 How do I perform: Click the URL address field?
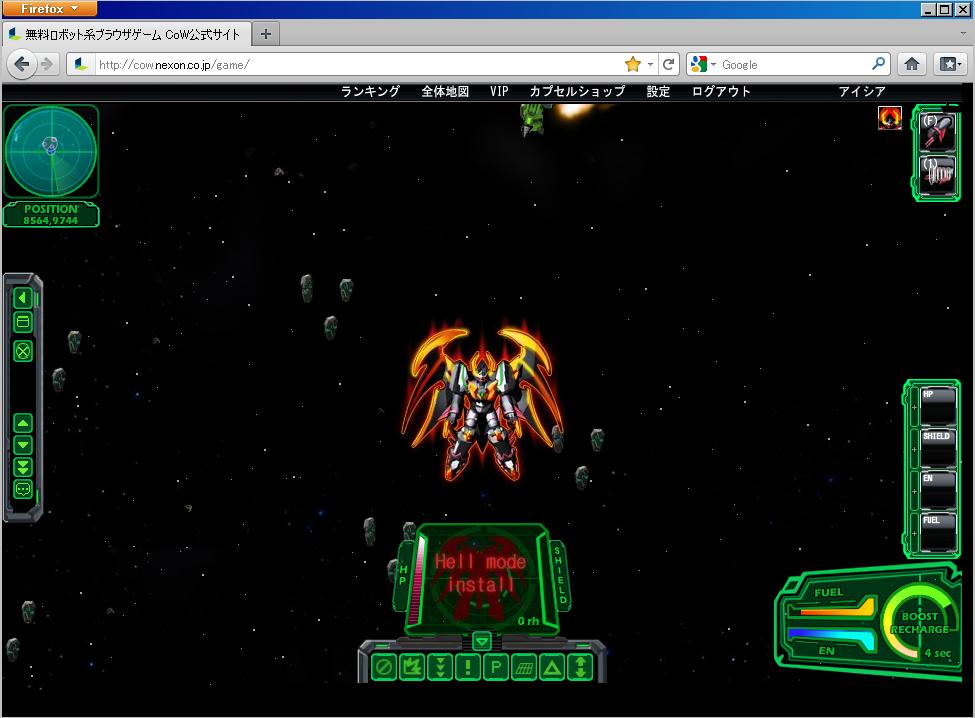point(358,65)
